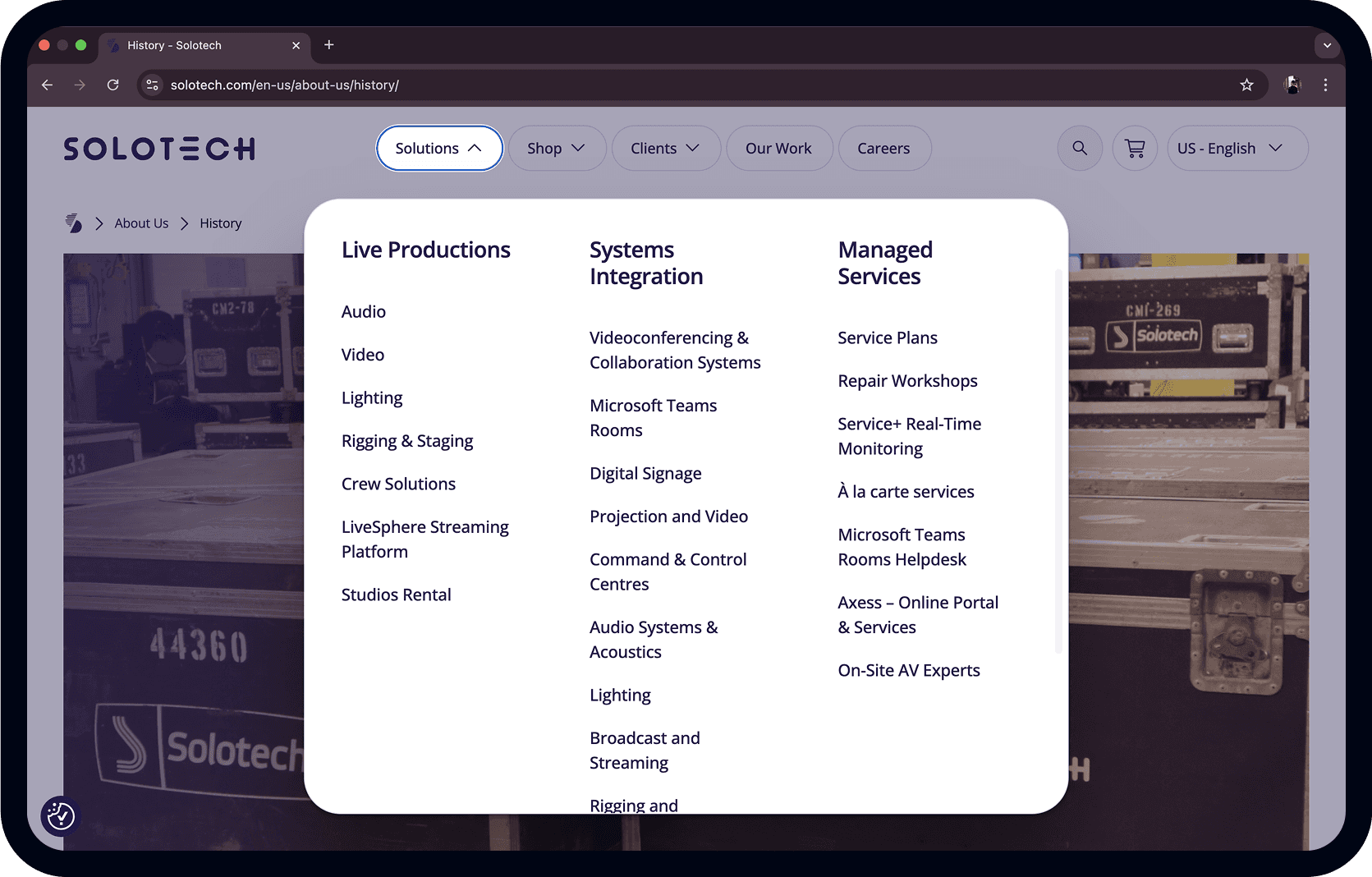Open Audio Systems & Acoustics
This screenshot has height=877, width=1372.
point(654,640)
